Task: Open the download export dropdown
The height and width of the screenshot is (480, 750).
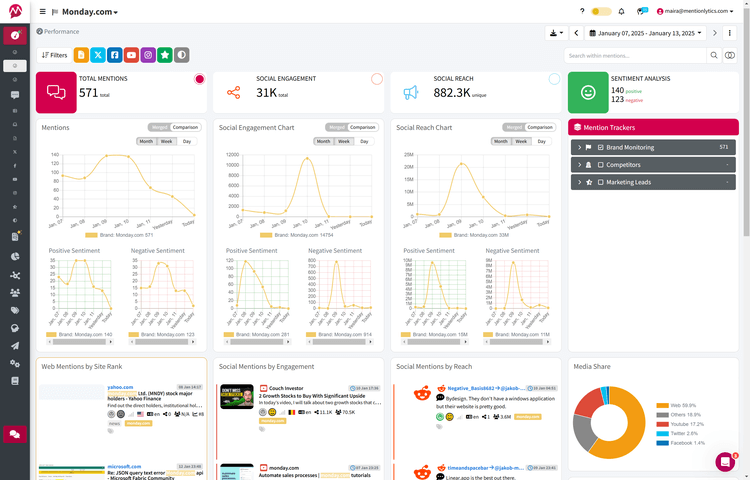Action: 556,33
